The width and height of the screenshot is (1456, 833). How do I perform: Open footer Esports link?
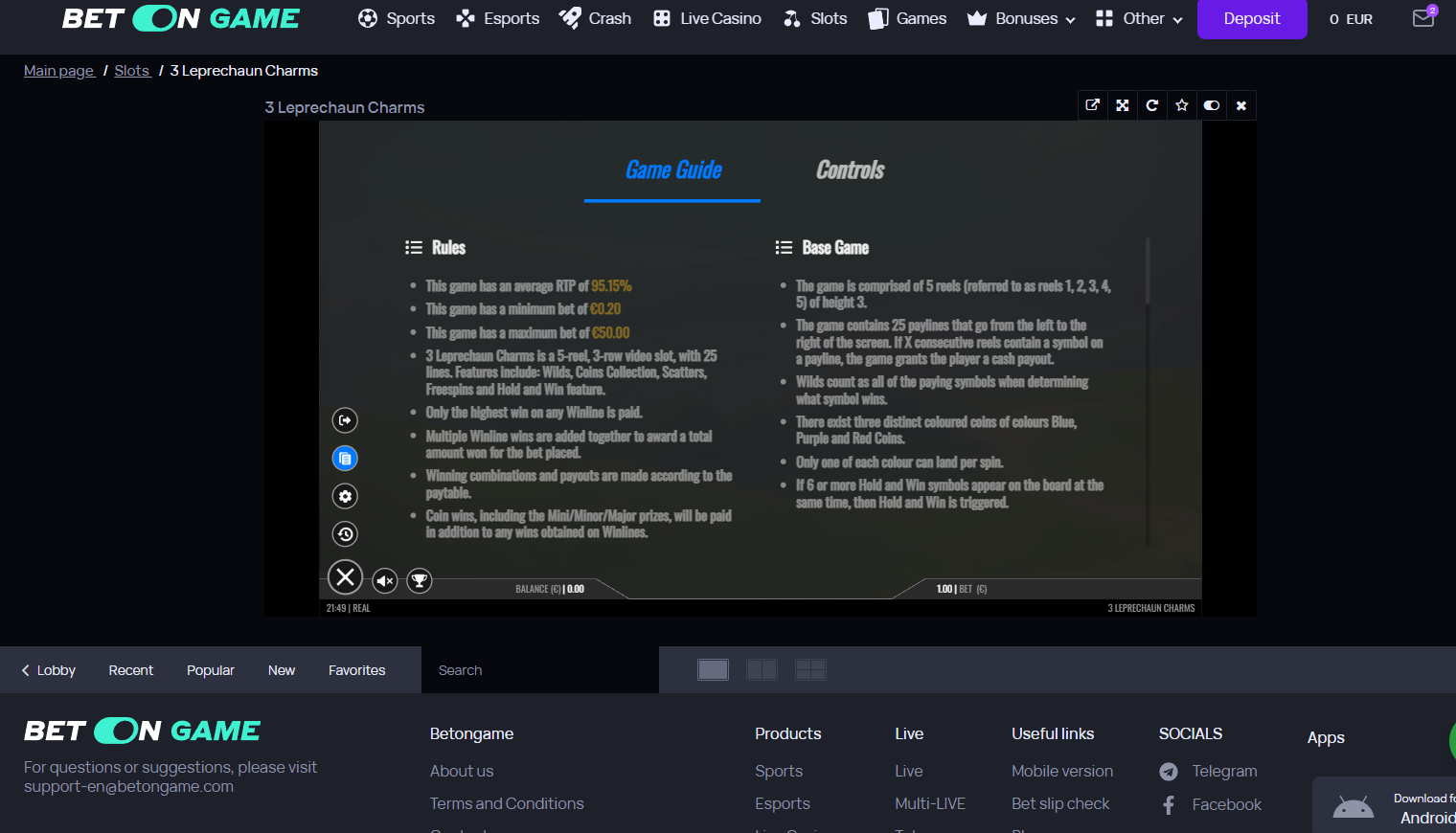pos(783,803)
